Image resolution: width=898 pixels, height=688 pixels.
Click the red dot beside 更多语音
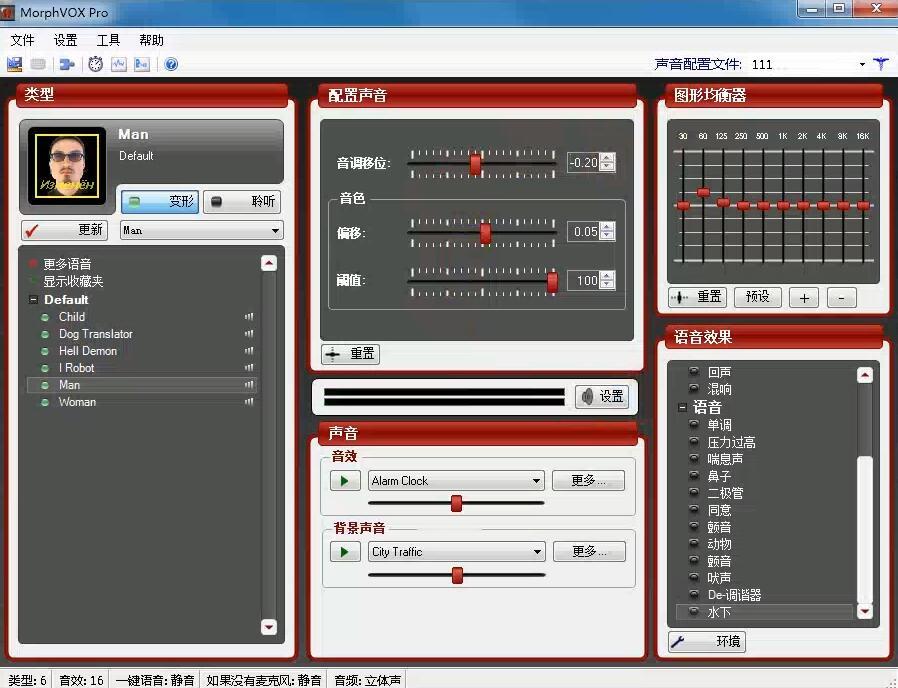coord(33,264)
